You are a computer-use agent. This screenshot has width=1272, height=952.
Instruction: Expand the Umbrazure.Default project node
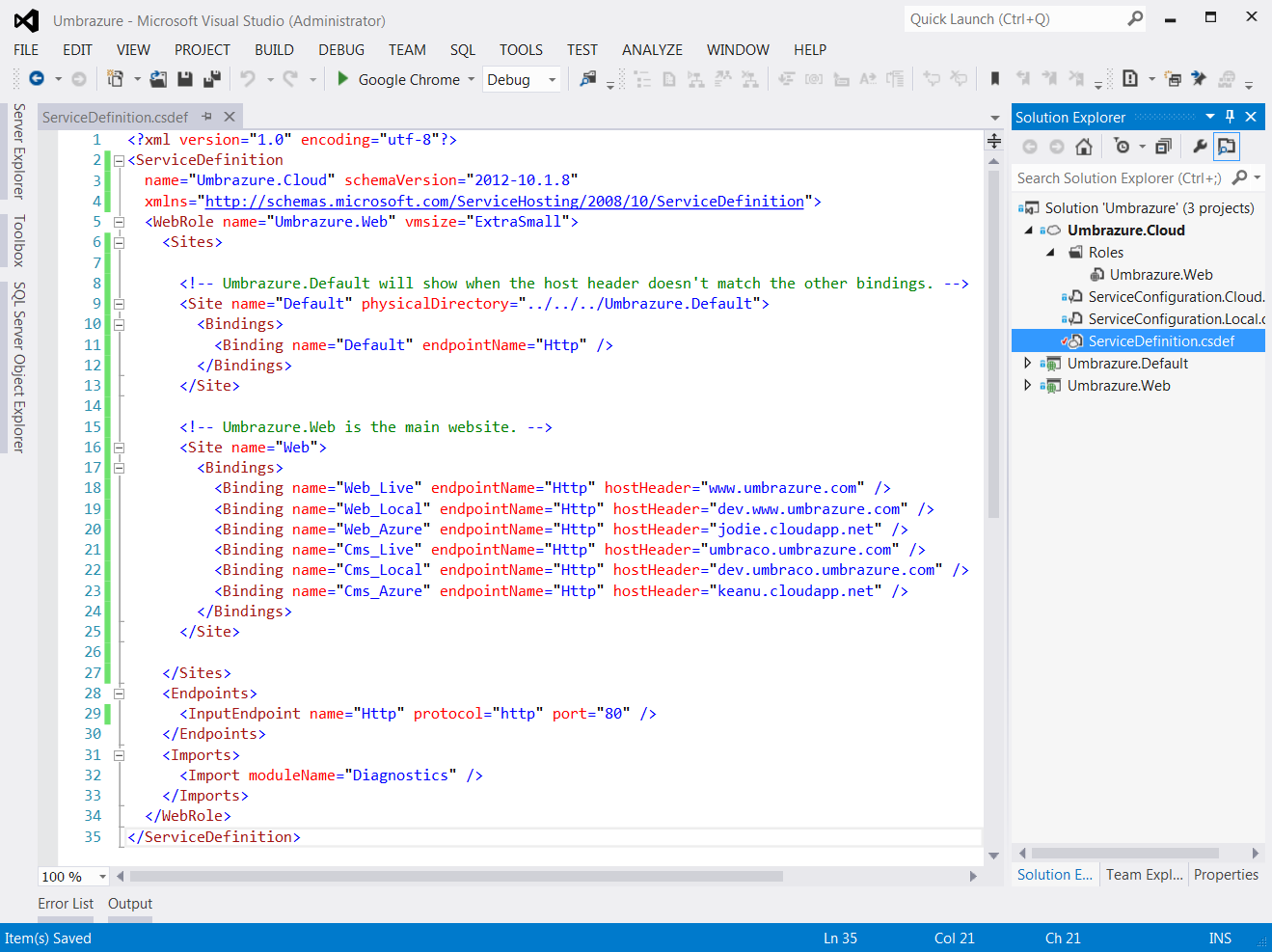pyautogui.click(x=1028, y=364)
